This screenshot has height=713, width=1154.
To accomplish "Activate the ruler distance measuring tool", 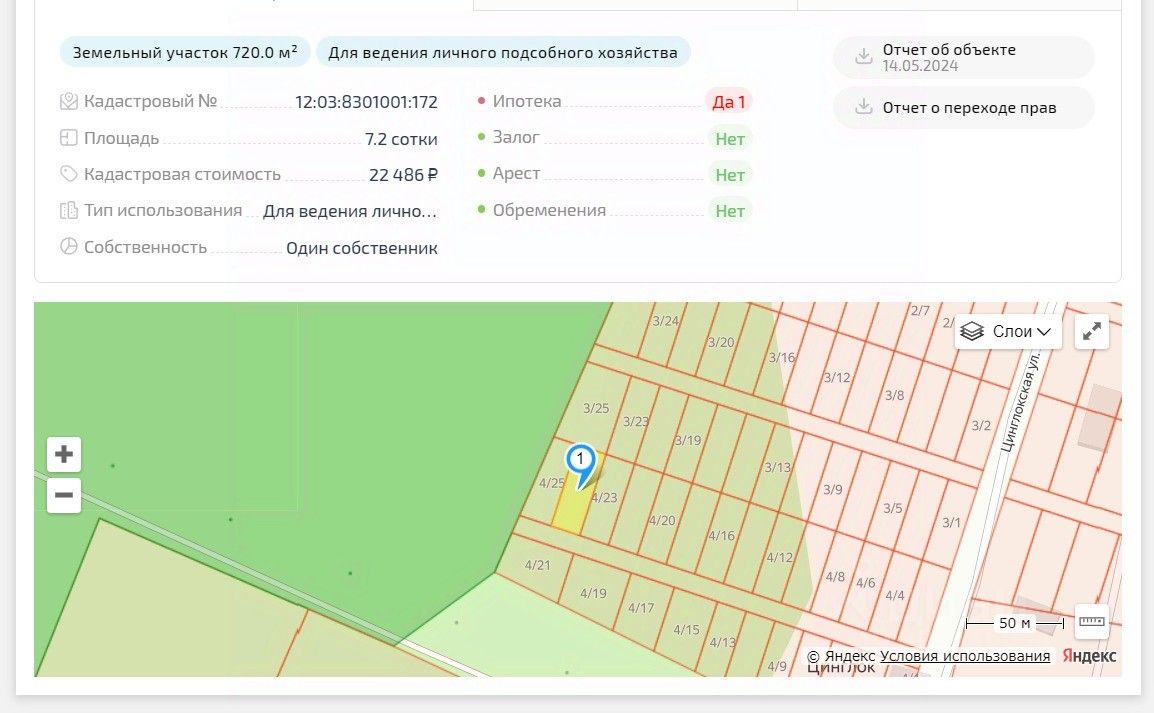I will (1091, 622).
